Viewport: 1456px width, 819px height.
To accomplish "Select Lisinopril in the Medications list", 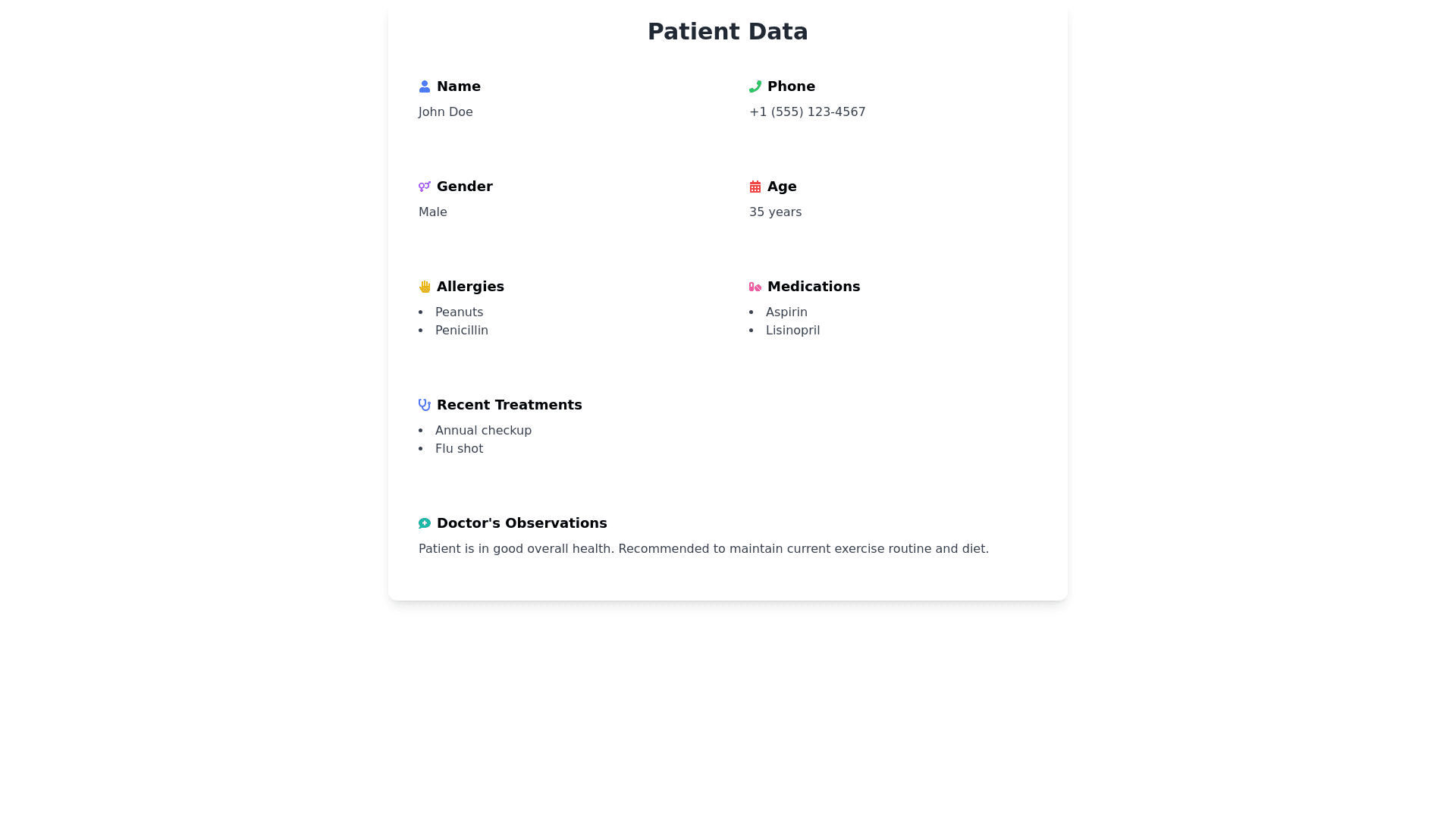I will 792,331.
